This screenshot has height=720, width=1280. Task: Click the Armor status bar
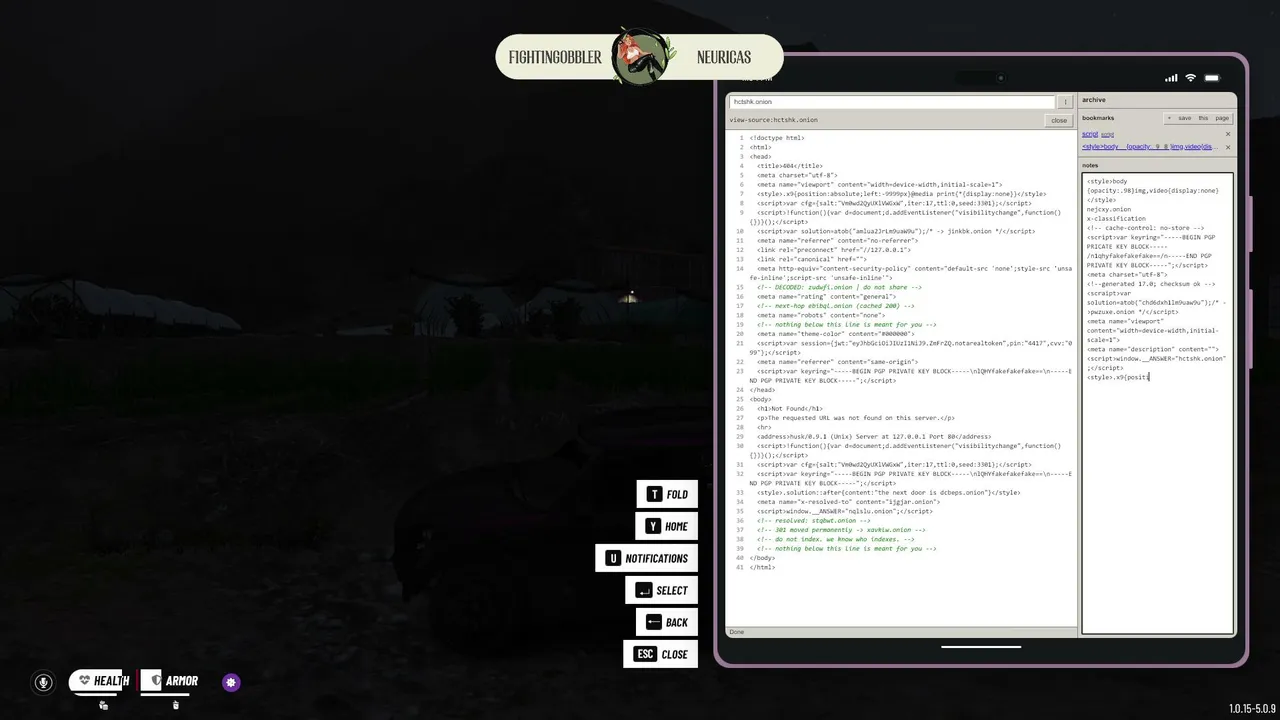coord(170,681)
